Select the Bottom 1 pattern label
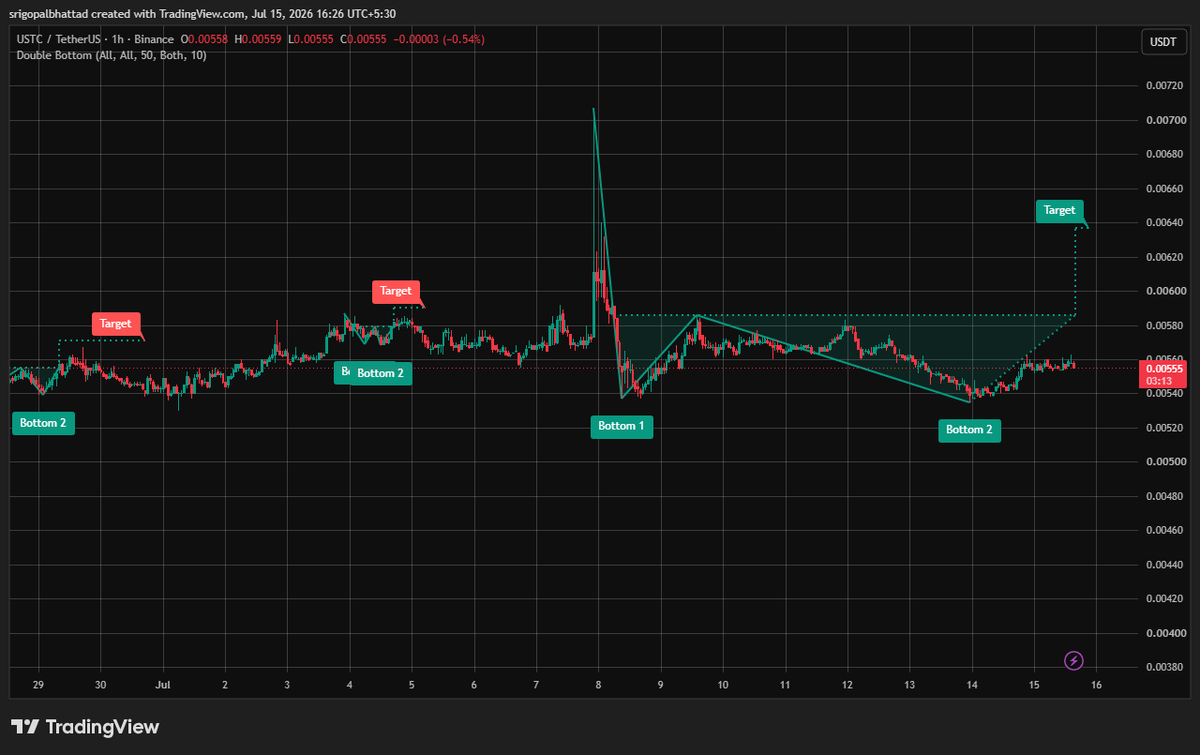This screenshot has height=755, width=1200. (x=620, y=426)
